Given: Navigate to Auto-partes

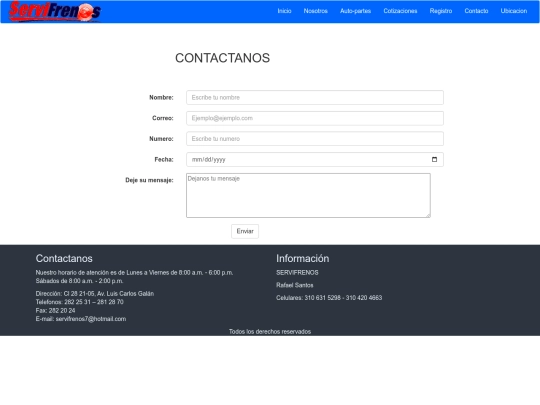Looking at the screenshot, I should click(x=355, y=11).
